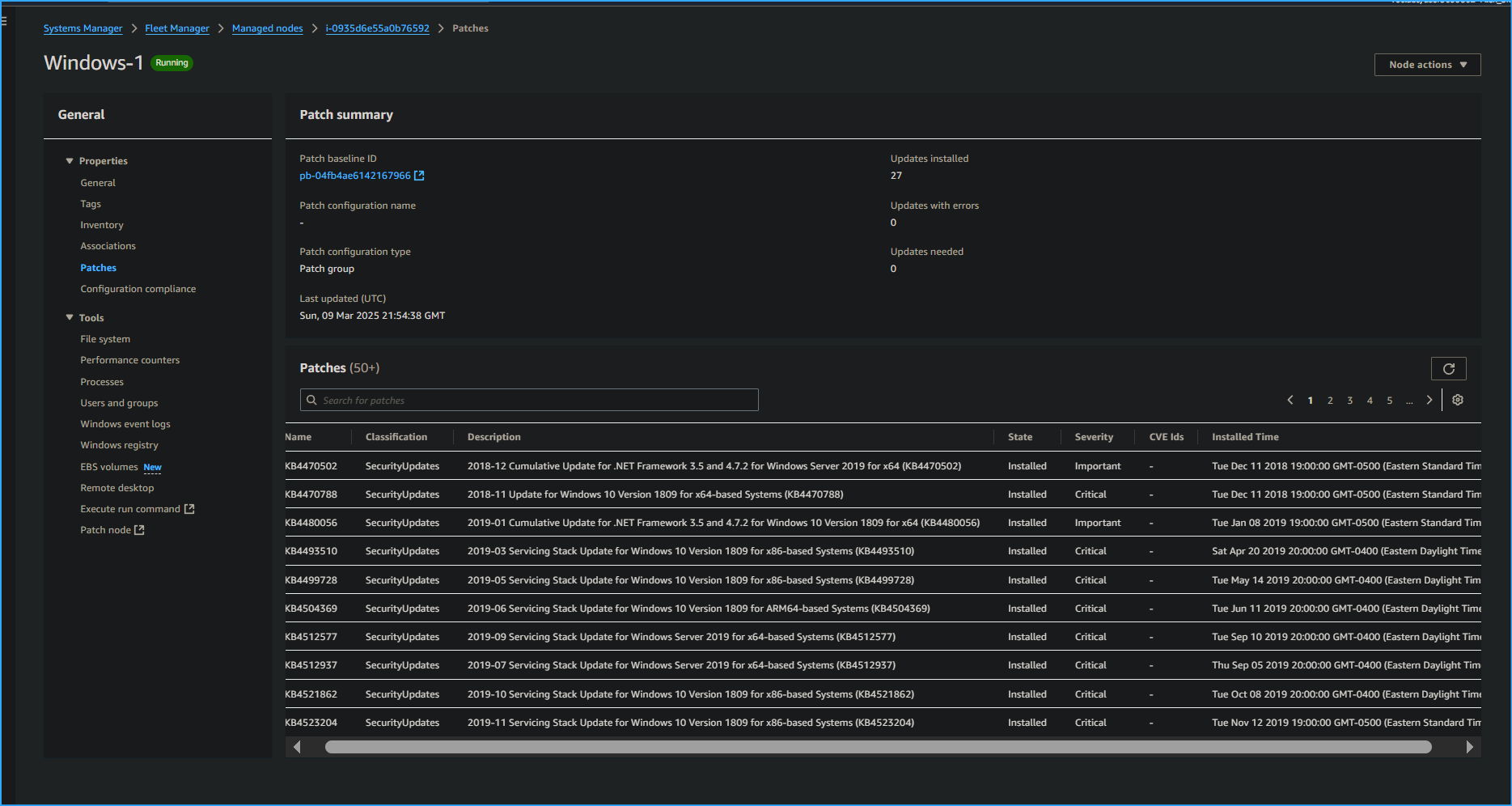Image resolution: width=1512 pixels, height=806 pixels.
Task: Click the next page chevron
Action: pyautogui.click(x=1429, y=400)
